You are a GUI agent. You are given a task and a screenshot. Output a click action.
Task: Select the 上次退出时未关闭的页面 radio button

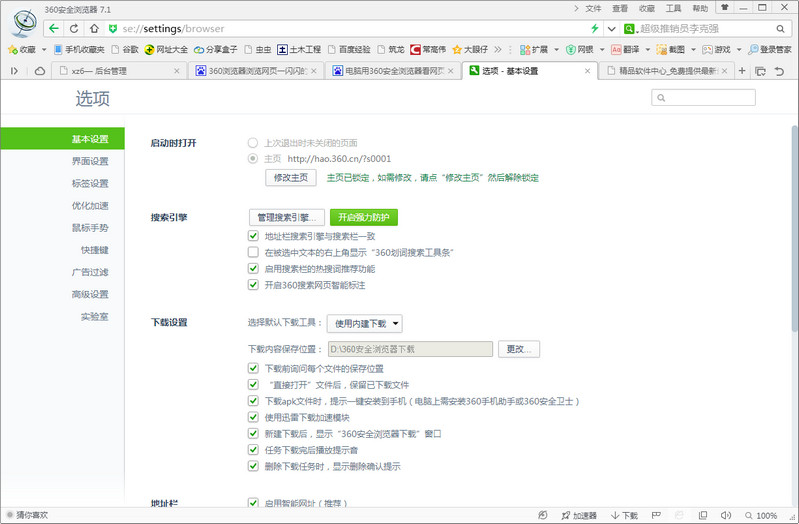tap(253, 143)
